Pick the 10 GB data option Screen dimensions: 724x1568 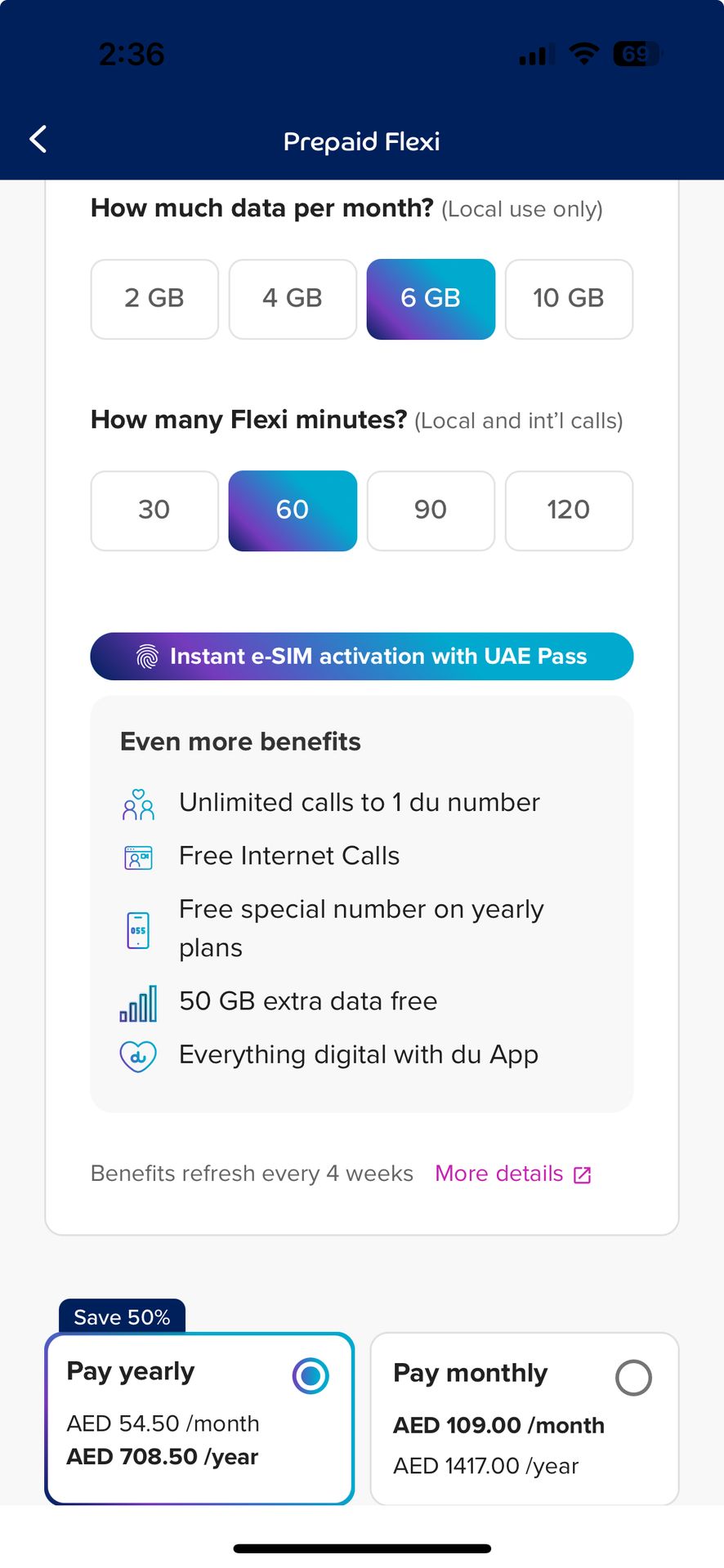click(x=569, y=299)
